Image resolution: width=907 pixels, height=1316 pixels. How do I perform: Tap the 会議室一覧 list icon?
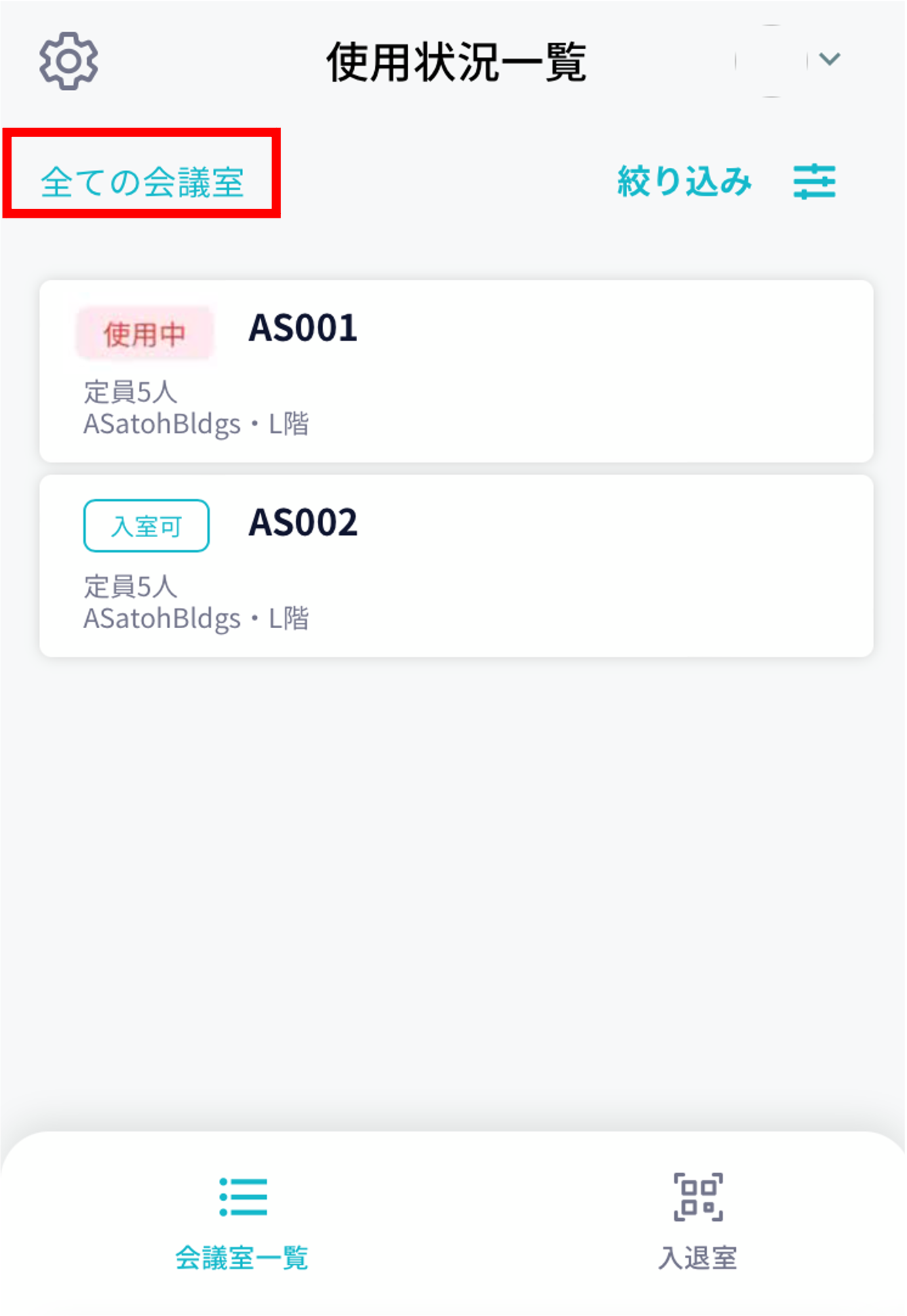click(243, 1197)
